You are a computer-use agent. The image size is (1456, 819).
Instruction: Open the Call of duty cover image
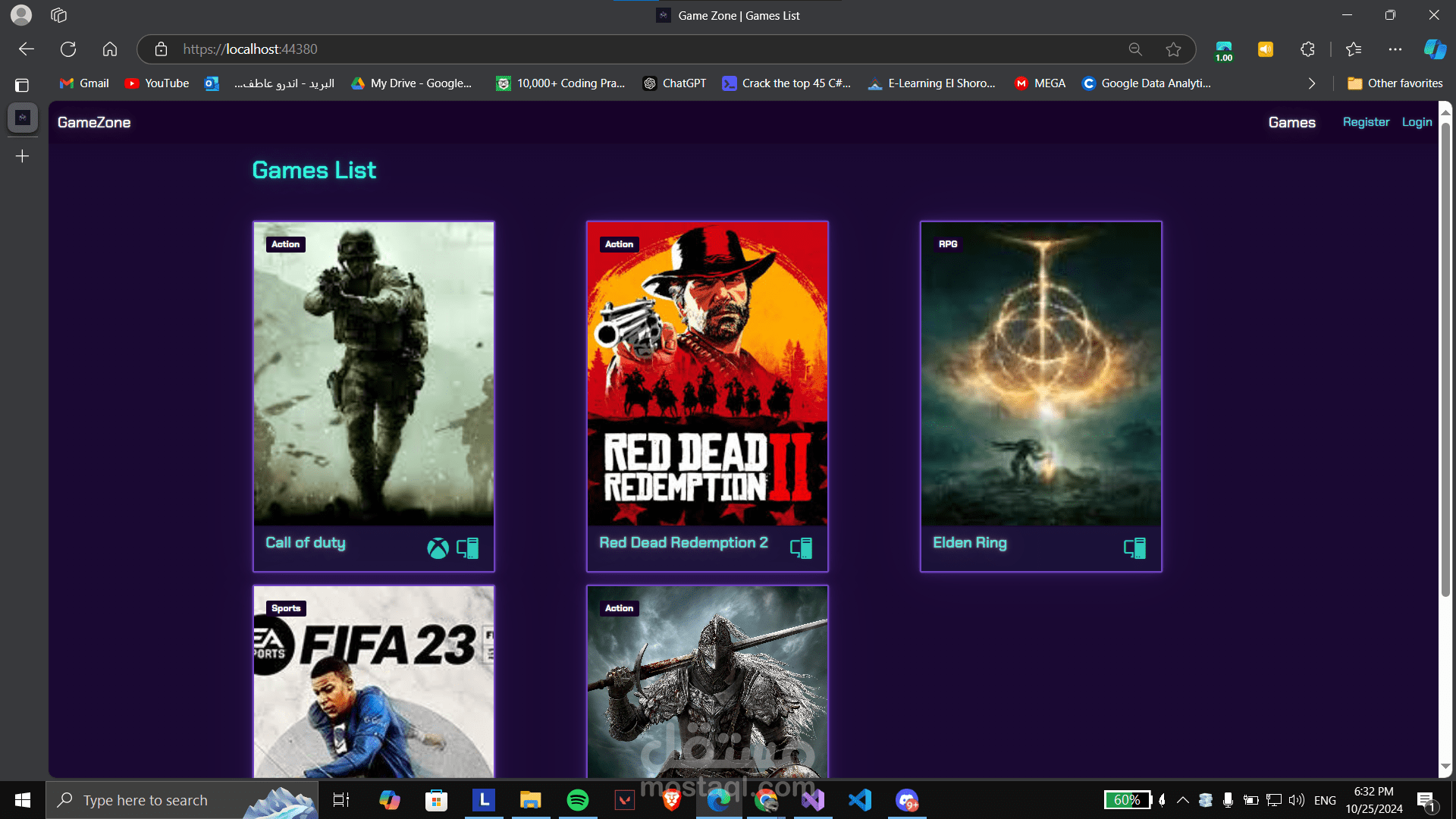[x=374, y=374]
